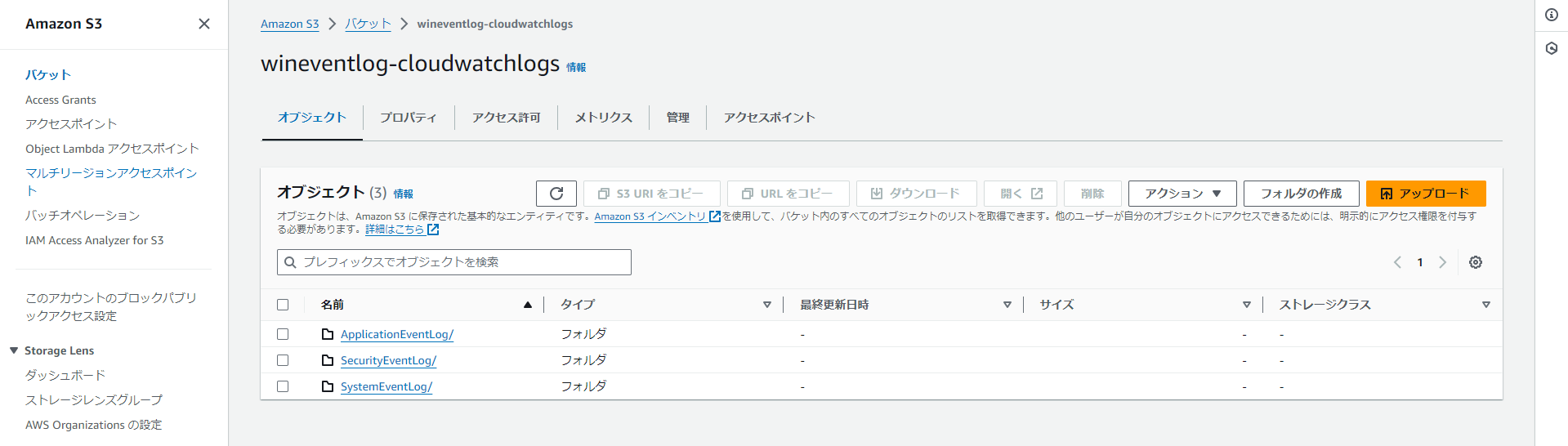The image size is (1568, 446).
Task: Sort the table by the ストレージクラス column arrow
Action: [1486, 305]
